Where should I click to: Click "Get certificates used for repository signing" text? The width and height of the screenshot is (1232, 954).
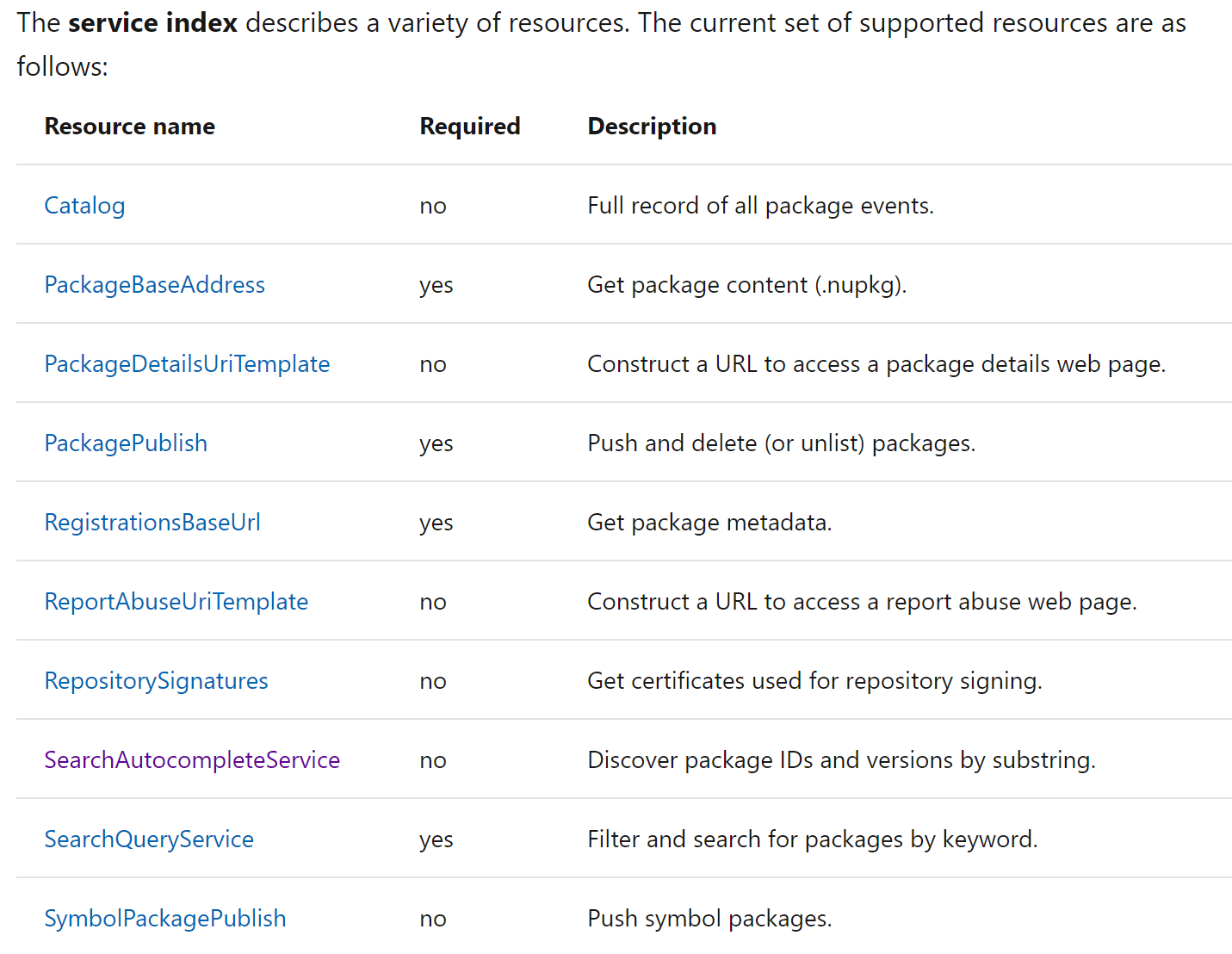(x=814, y=681)
